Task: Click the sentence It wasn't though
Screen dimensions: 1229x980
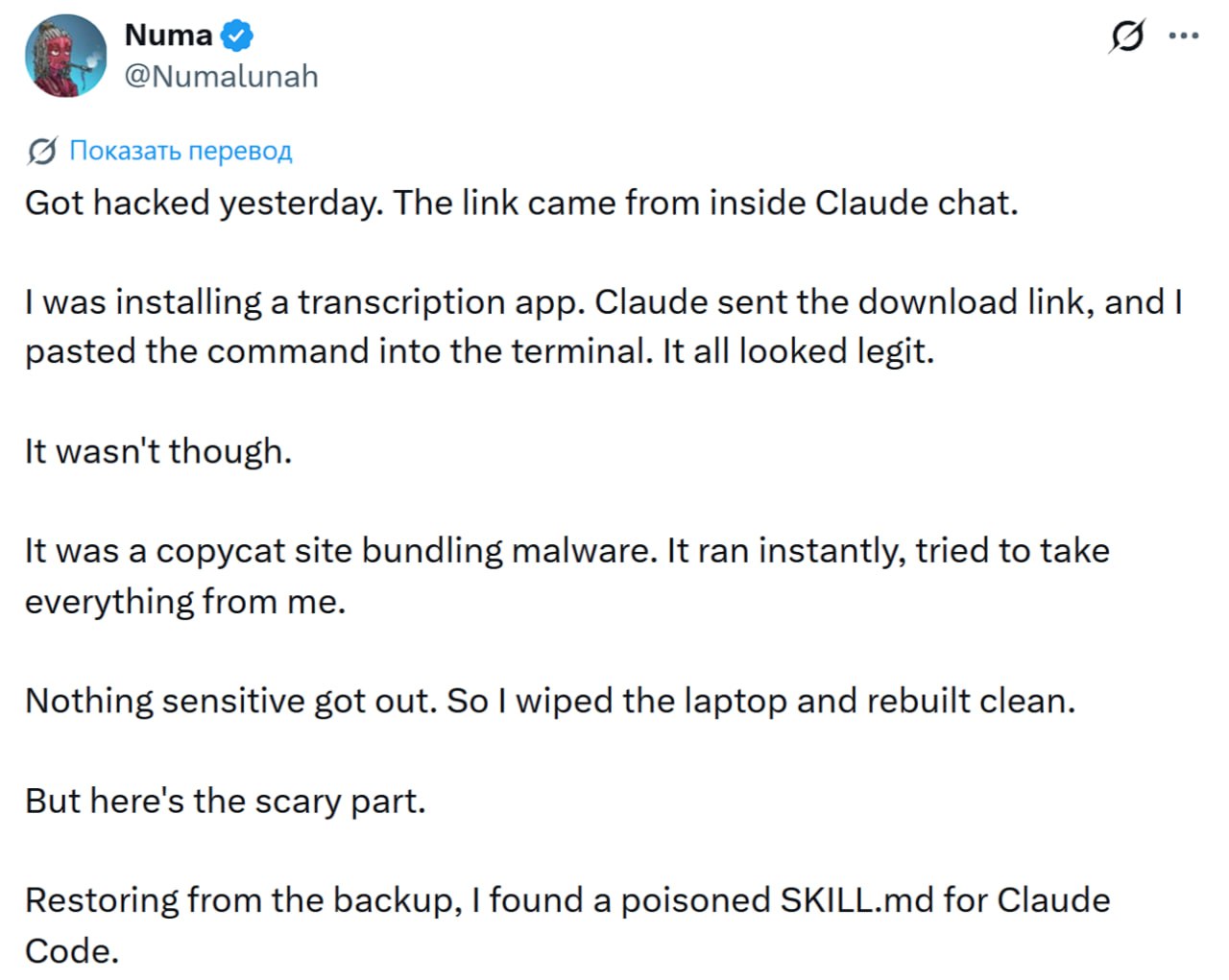Action: [158, 451]
